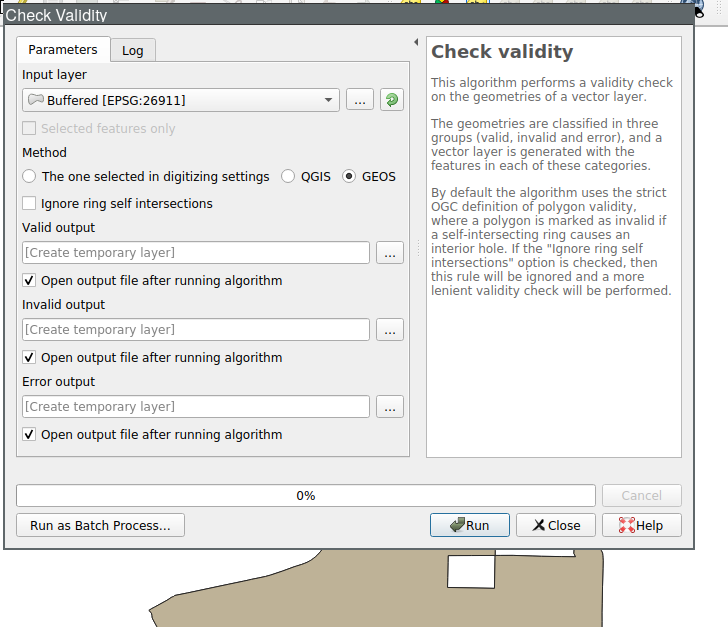Enable Ignore ring self intersections
This screenshot has width=728, height=627.
coord(30,204)
